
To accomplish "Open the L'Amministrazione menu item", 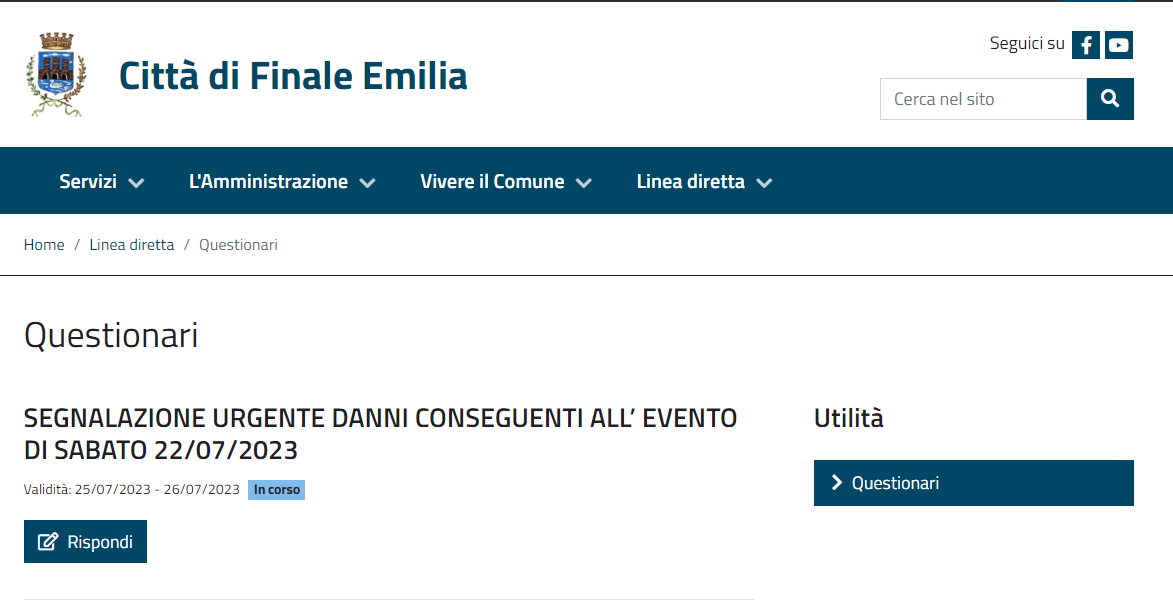I will click(x=269, y=181).
